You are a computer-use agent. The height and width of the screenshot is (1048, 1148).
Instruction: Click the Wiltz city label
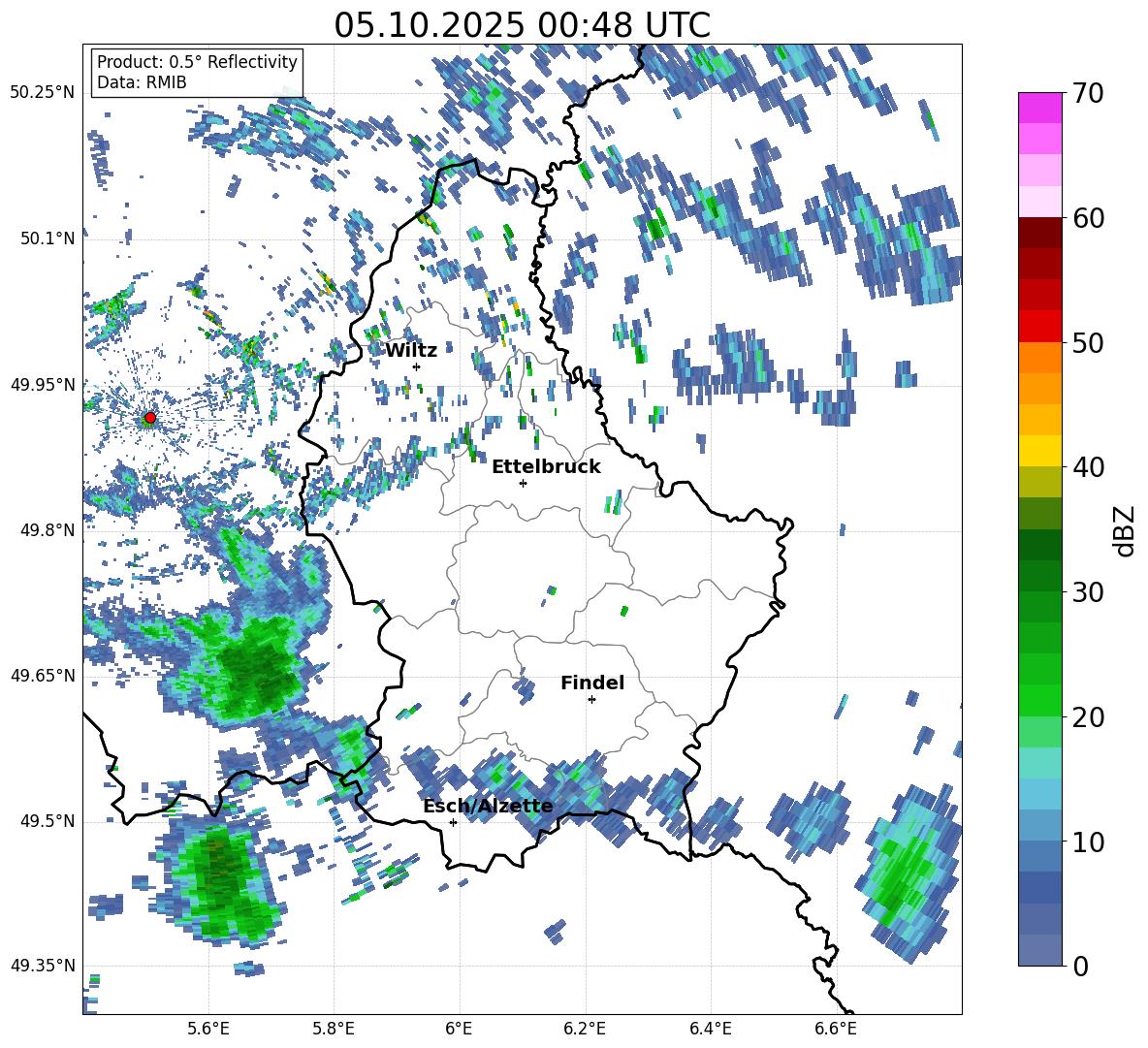411,351
